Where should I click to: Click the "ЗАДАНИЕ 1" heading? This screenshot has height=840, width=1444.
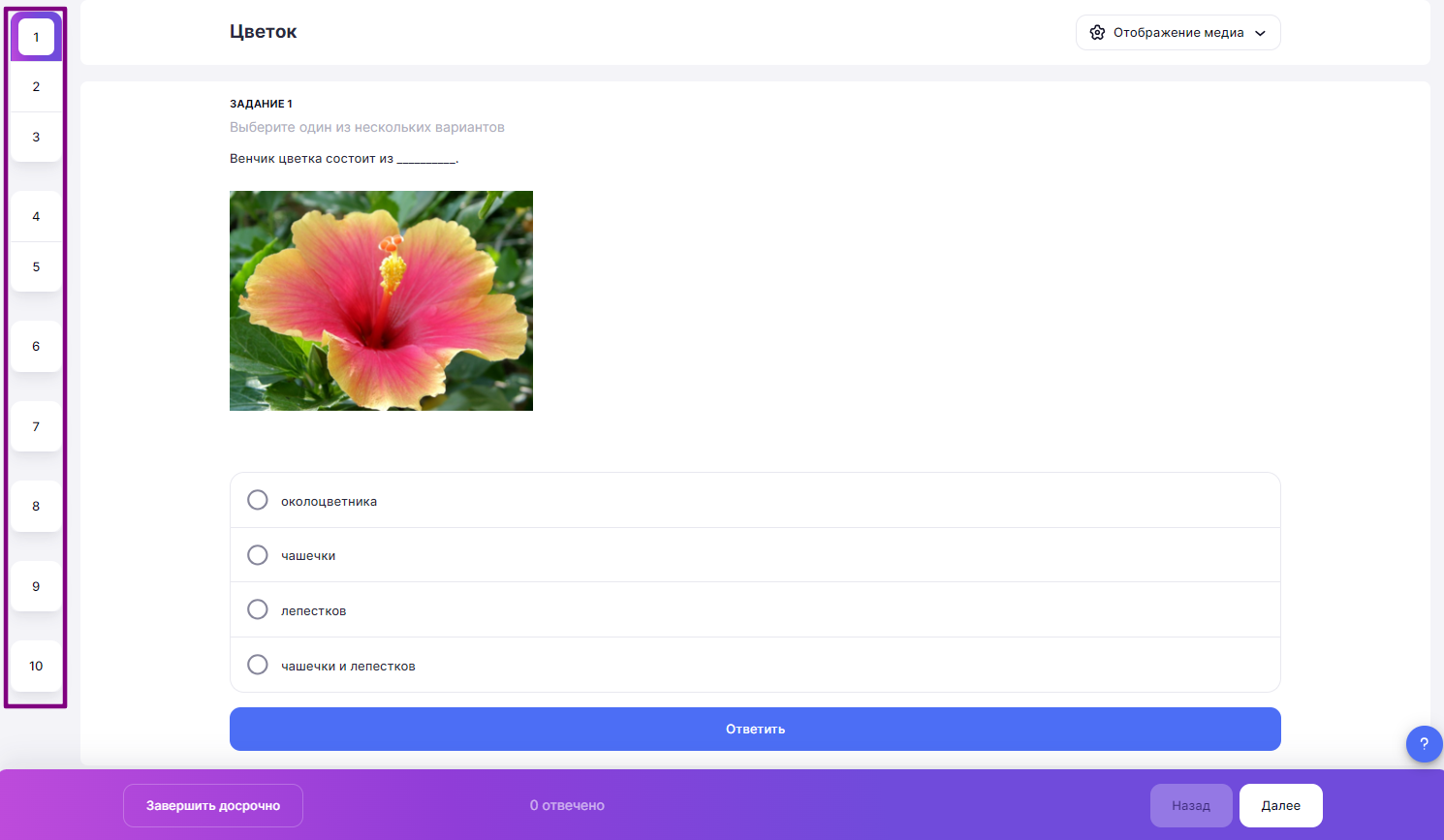point(261,104)
